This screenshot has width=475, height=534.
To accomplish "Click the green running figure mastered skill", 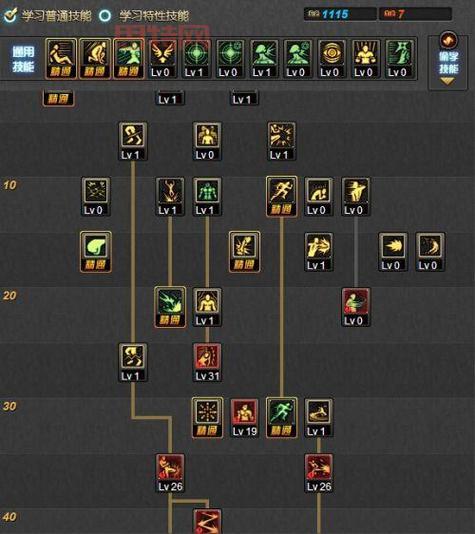I will point(281,418).
